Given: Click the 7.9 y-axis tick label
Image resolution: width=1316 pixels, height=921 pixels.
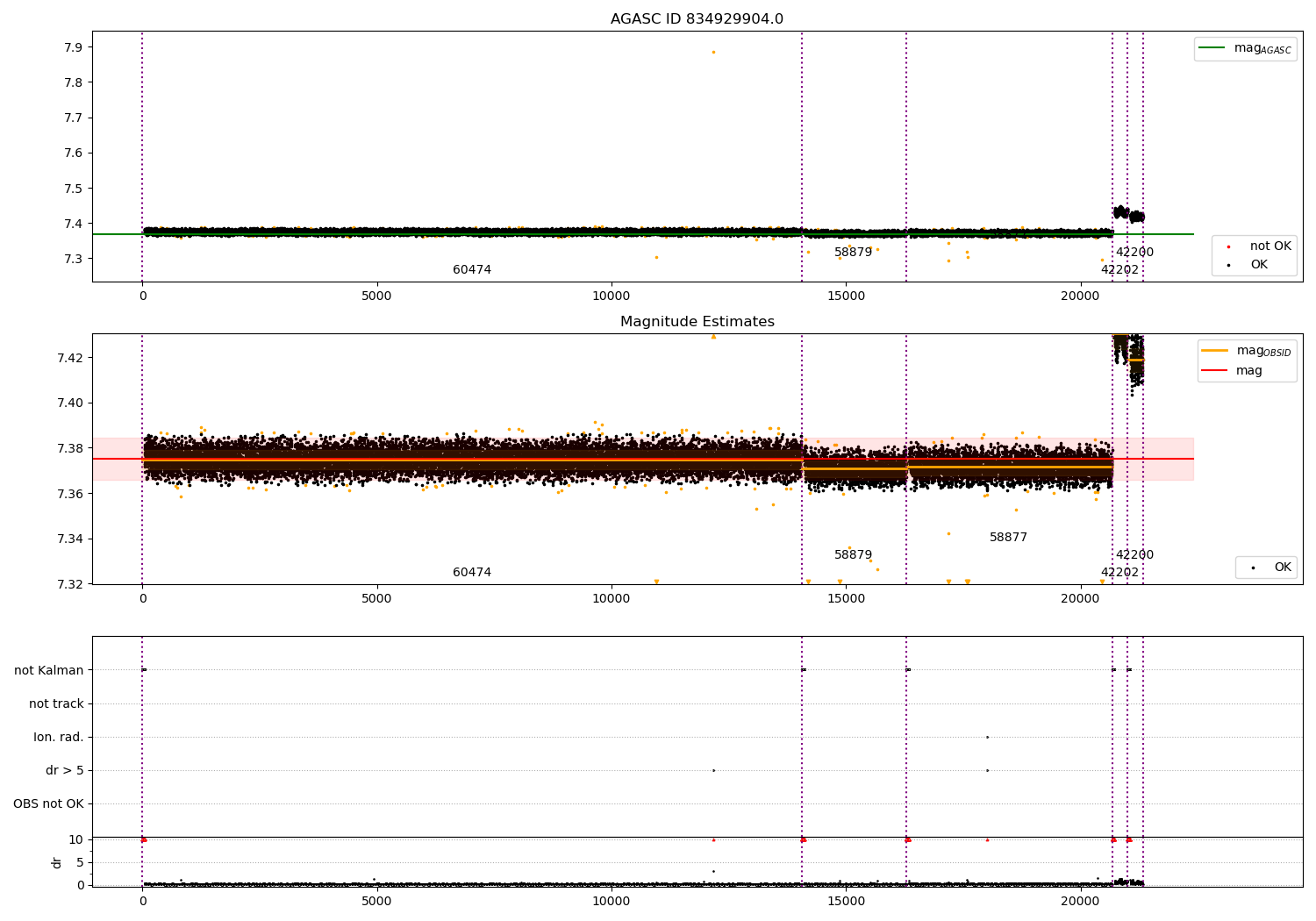Looking at the screenshot, I should (72, 47).
